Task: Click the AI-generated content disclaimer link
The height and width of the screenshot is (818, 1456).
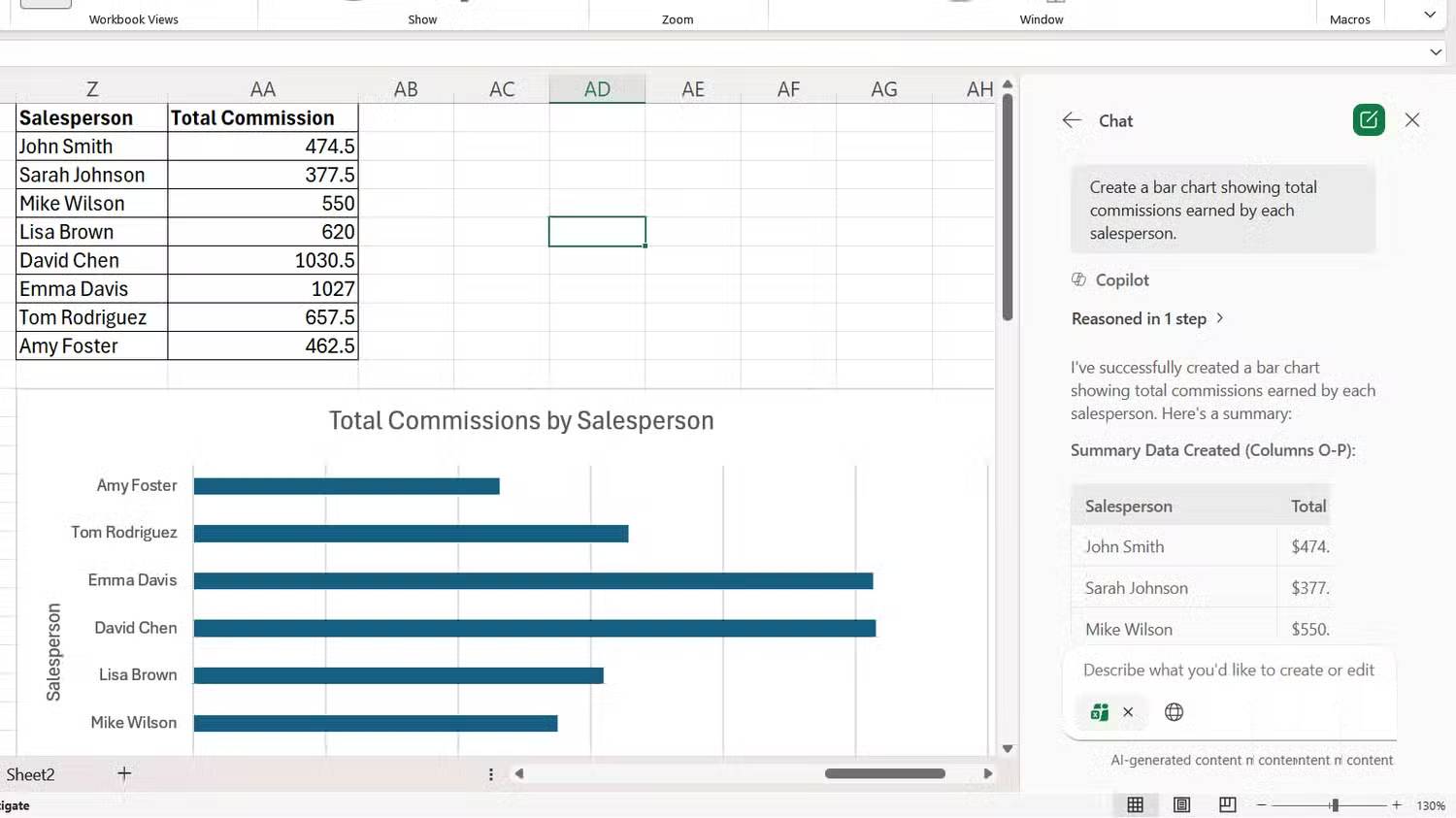Action: (1252, 760)
